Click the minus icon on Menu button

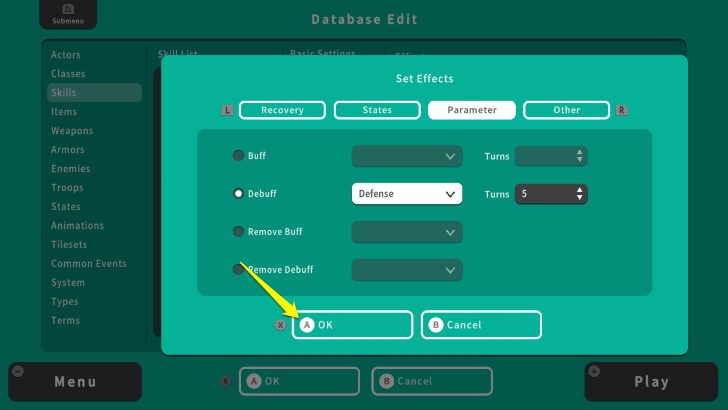[x=18, y=371]
